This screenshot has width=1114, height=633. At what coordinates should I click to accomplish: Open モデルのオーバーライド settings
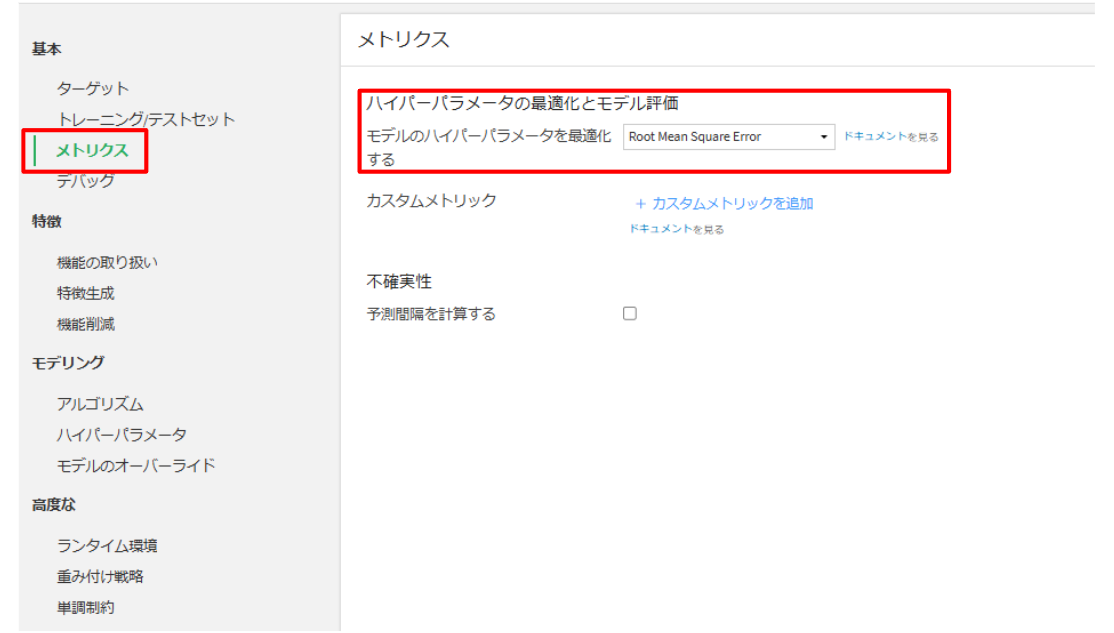(x=136, y=466)
